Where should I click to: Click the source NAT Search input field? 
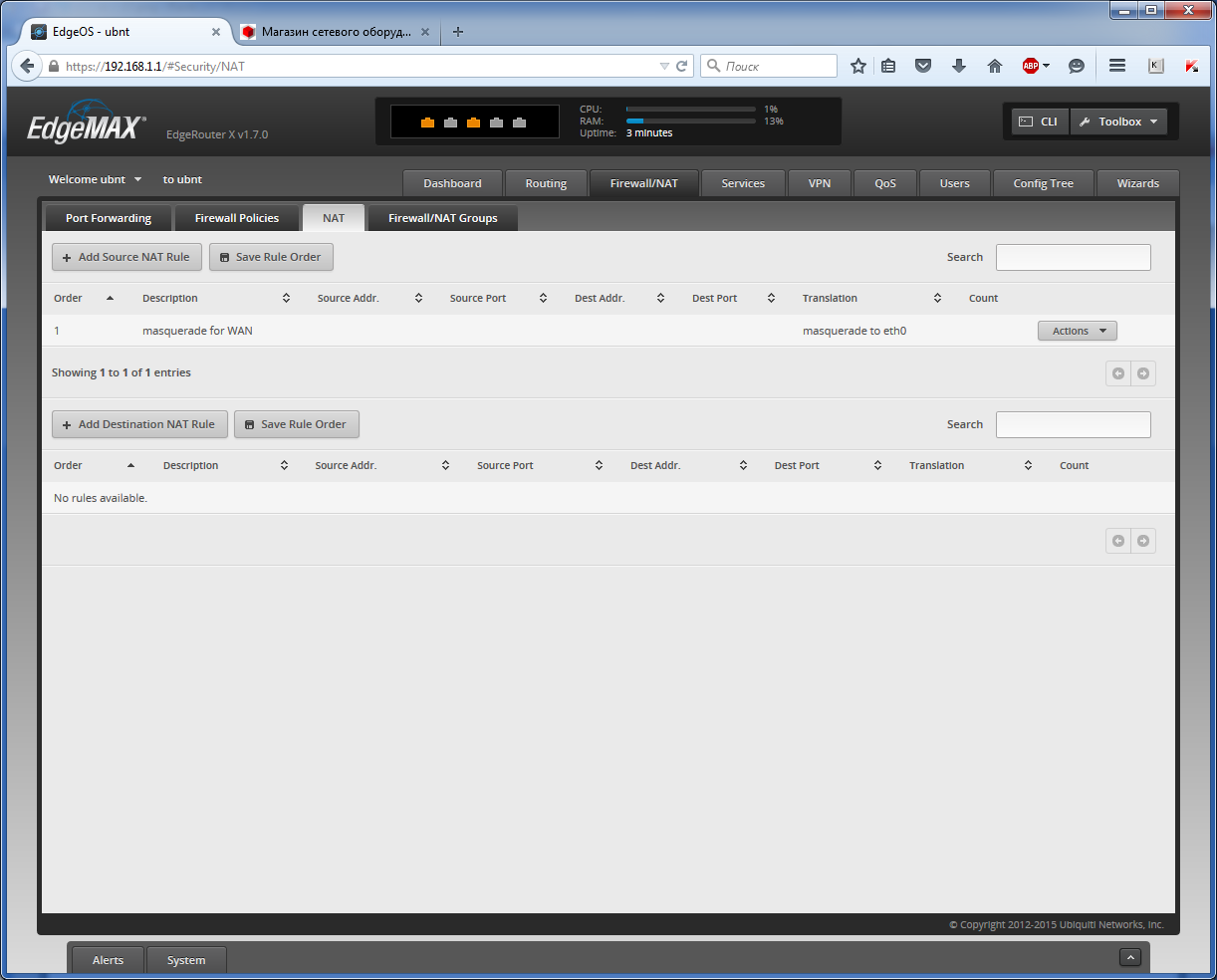click(x=1073, y=257)
